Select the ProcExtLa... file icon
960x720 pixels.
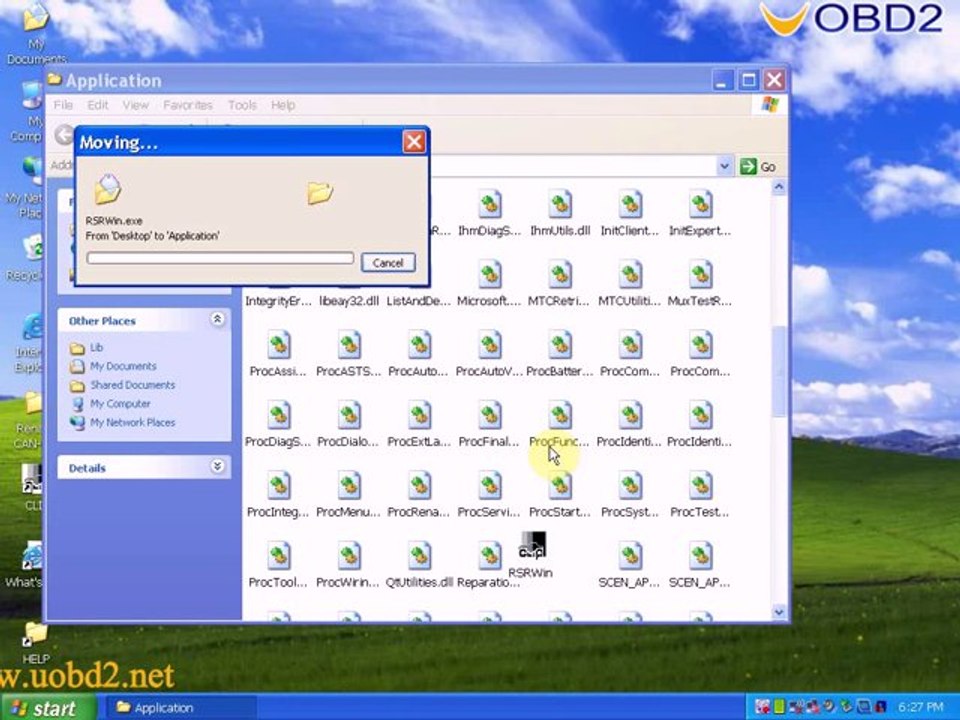coord(419,416)
